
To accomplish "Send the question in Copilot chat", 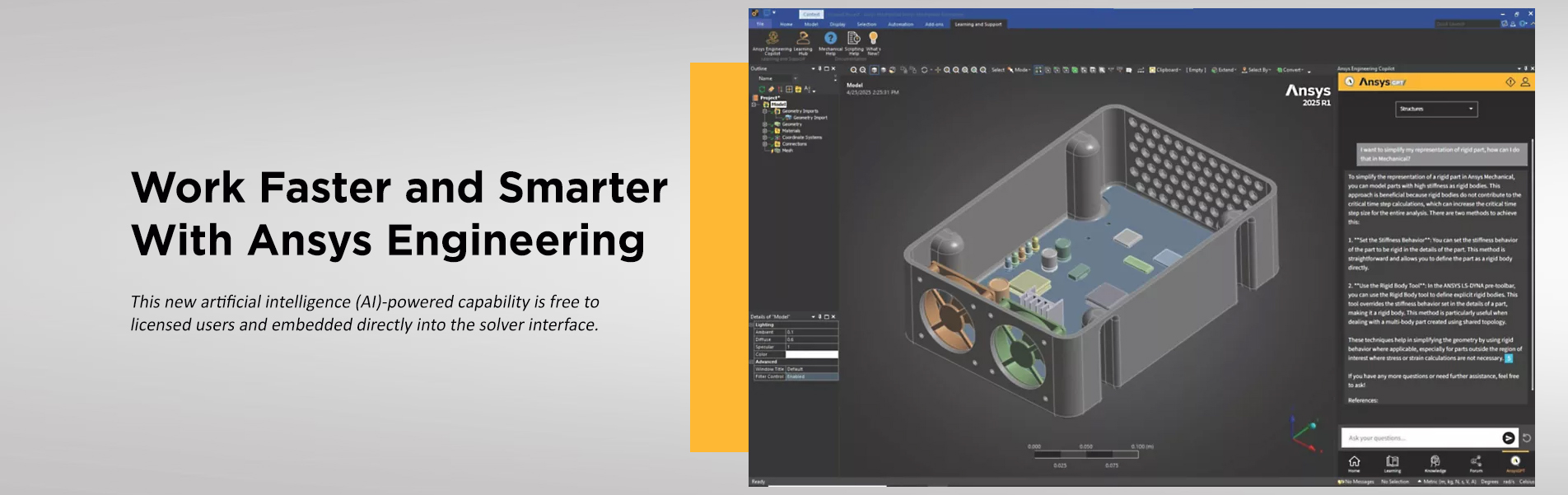I will point(1509,438).
